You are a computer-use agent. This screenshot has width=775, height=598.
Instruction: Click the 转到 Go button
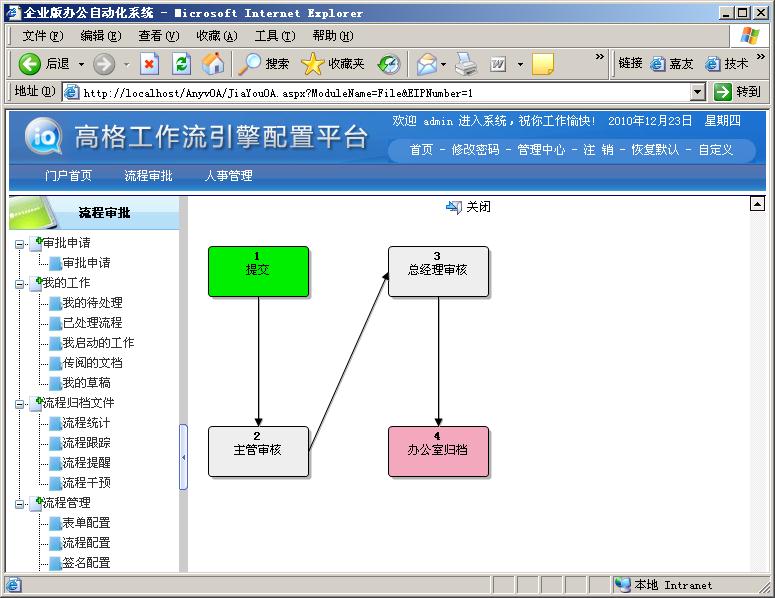tap(737, 92)
